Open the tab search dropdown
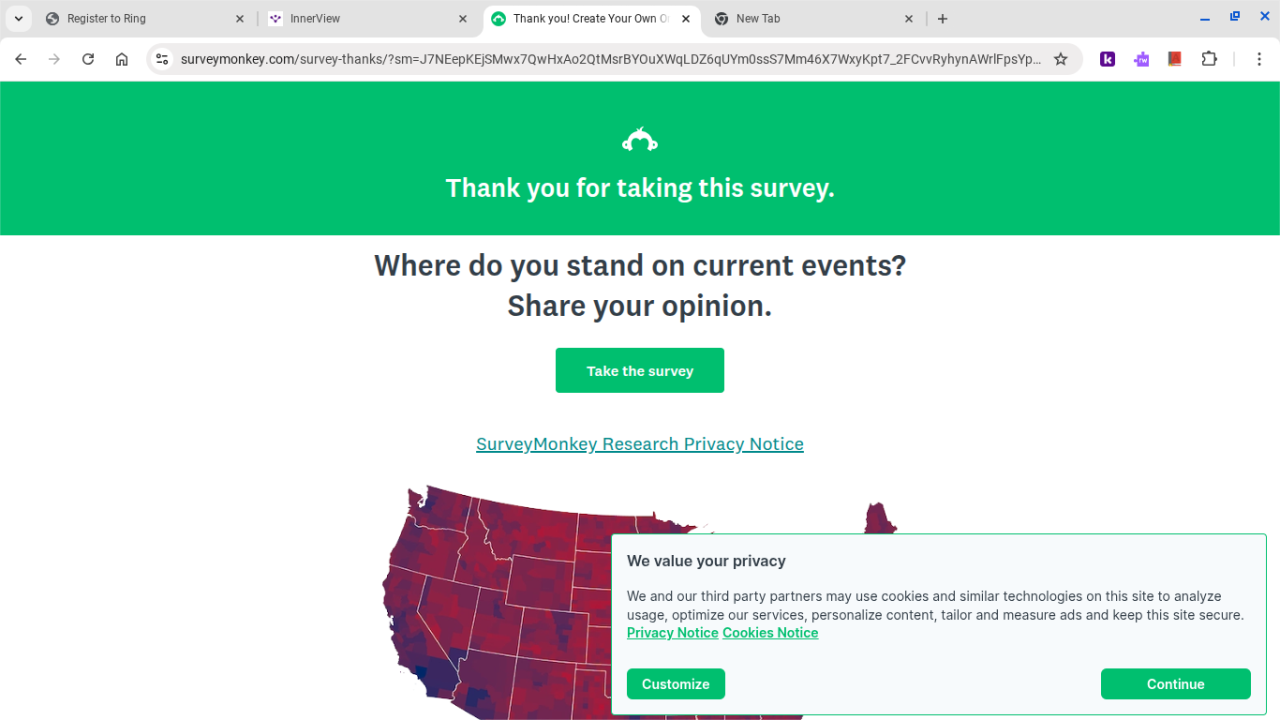The height and width of the screenshot is (720, 1280). pyautogui.click(x=18, y=18)
